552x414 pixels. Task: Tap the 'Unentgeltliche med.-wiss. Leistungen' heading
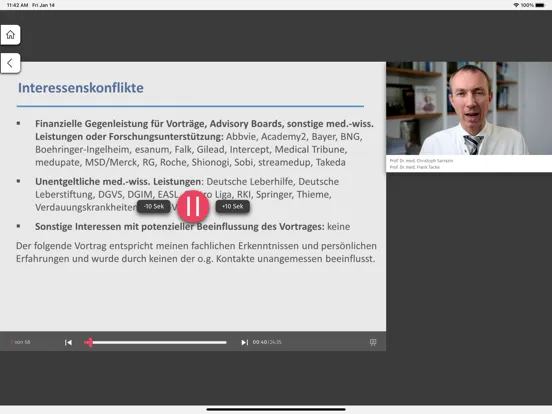coord(119,182)
